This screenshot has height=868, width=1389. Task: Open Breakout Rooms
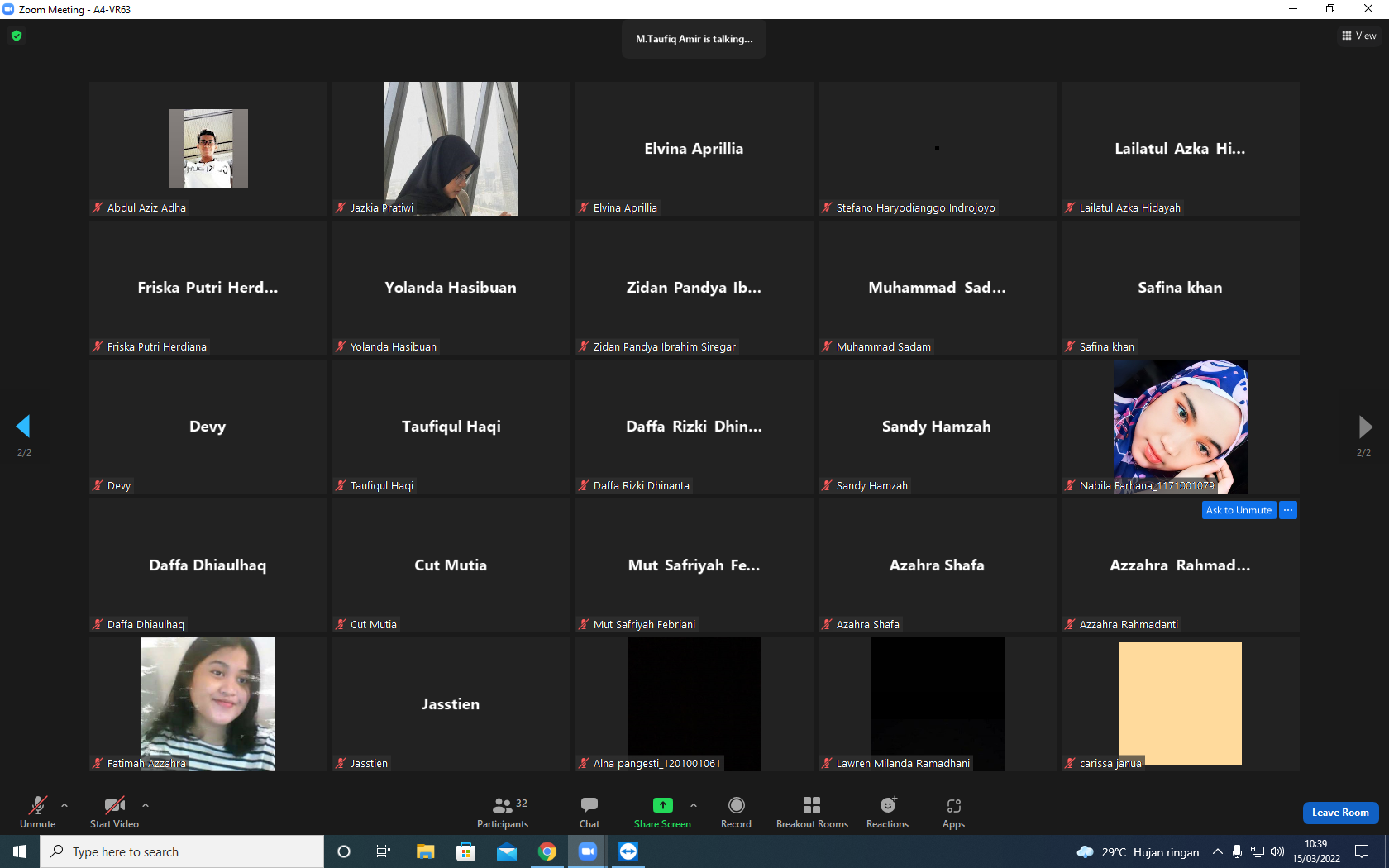point(812,813)
